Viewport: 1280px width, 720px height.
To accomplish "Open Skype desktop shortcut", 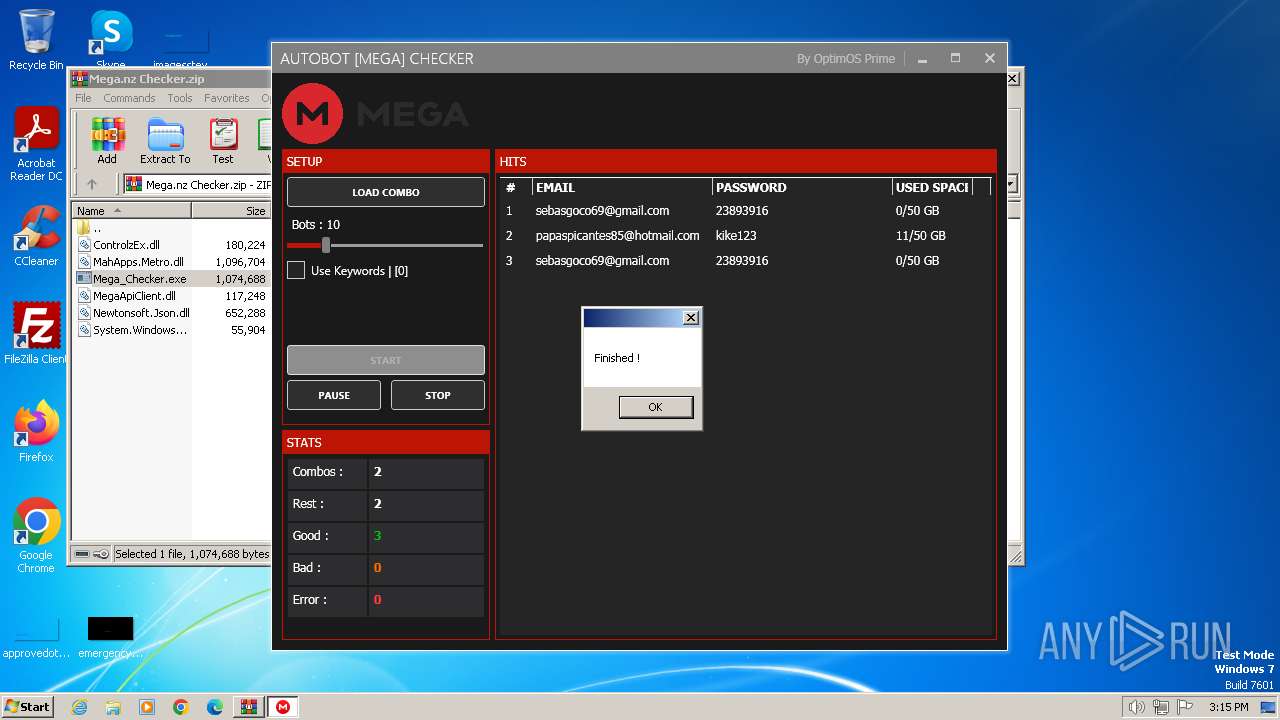I will [111, 40].
